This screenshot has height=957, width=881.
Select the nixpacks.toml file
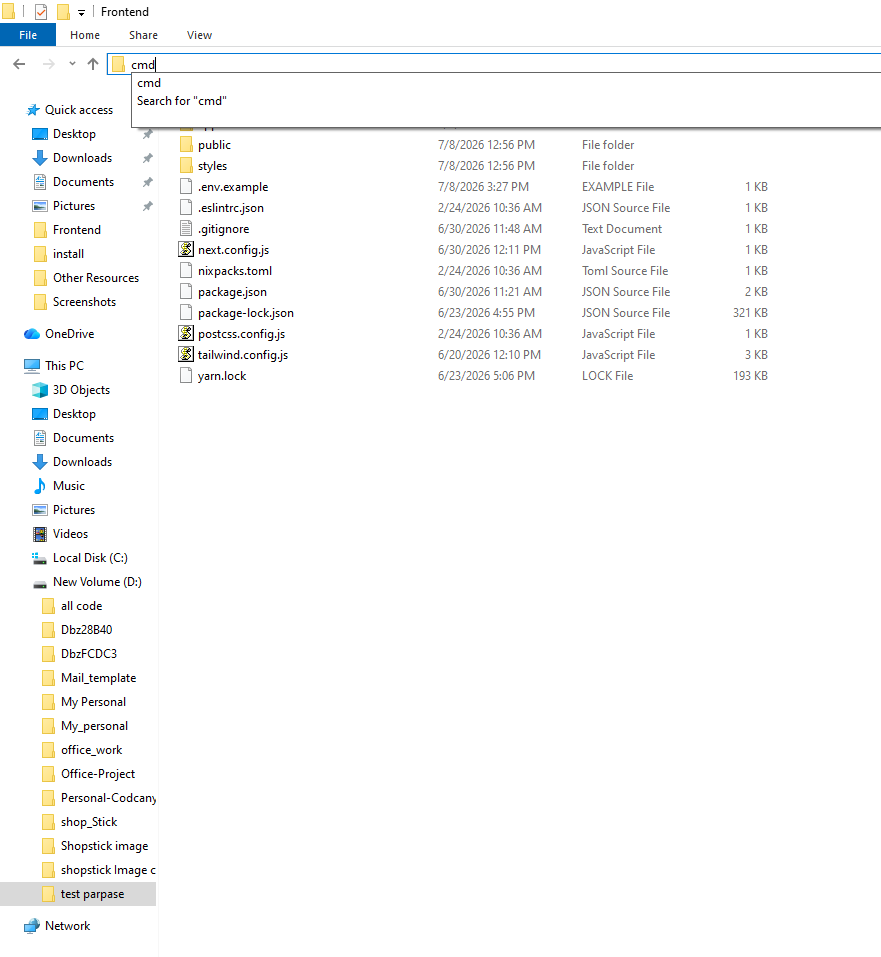tap(234, 271)
